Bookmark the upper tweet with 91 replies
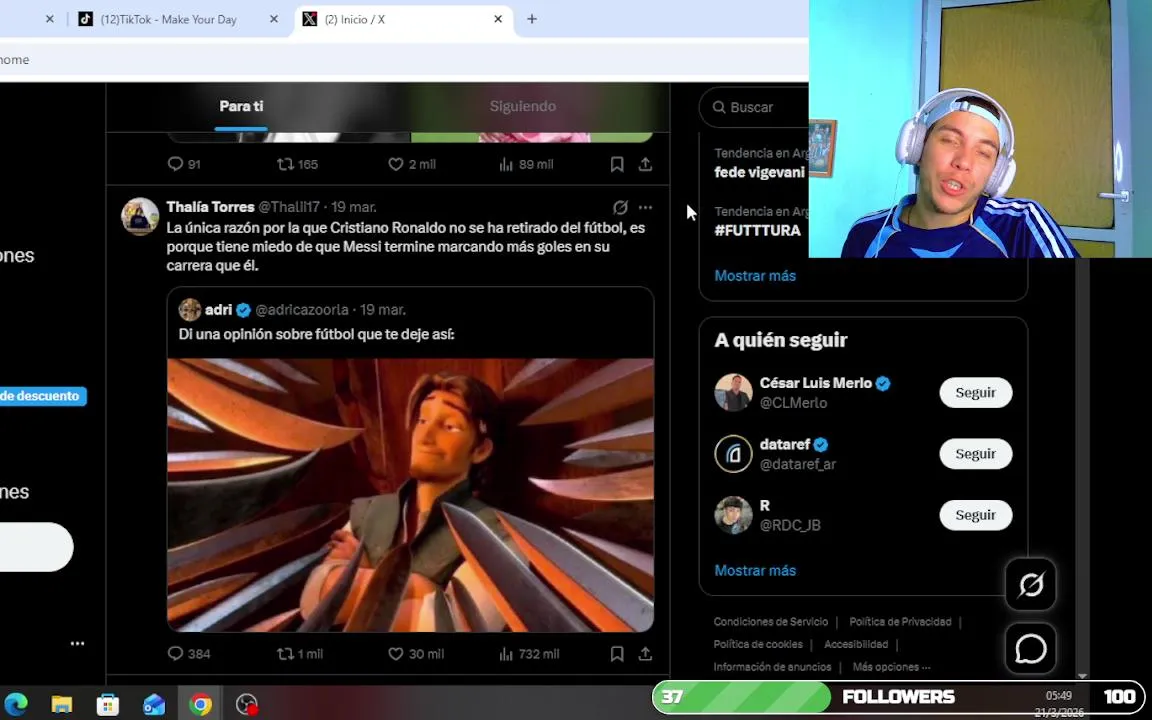The image size is (1152, 720). 617,164
